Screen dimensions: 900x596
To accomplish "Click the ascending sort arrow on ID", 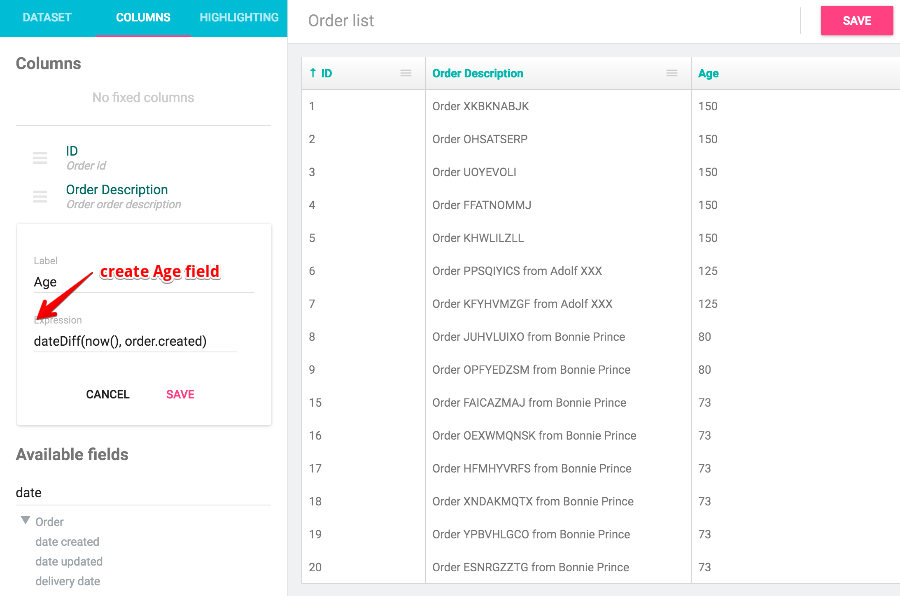I will [313, 73].
